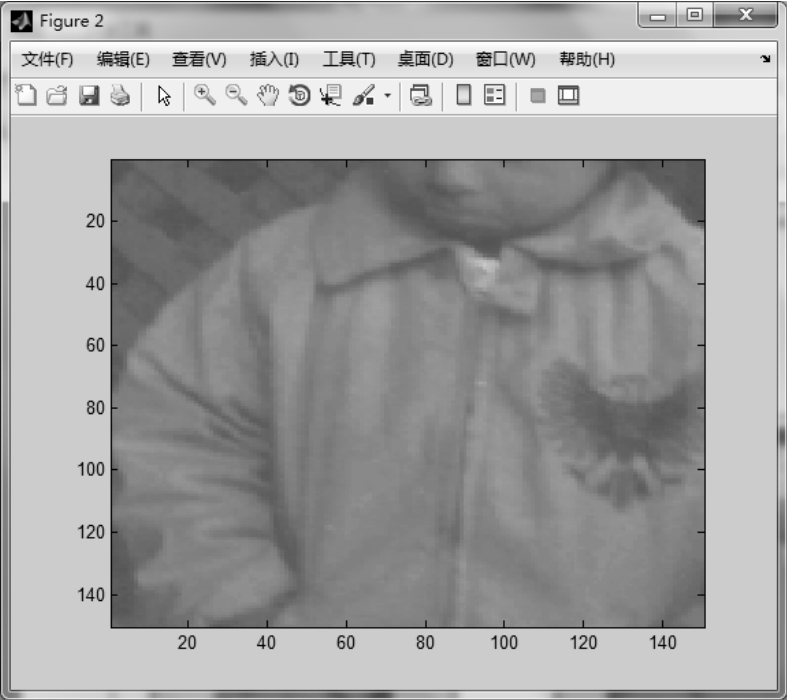This screenshot has height=700, width=787.
Task: Open the 插入(I) menu
Action: (x=275, y=59)
